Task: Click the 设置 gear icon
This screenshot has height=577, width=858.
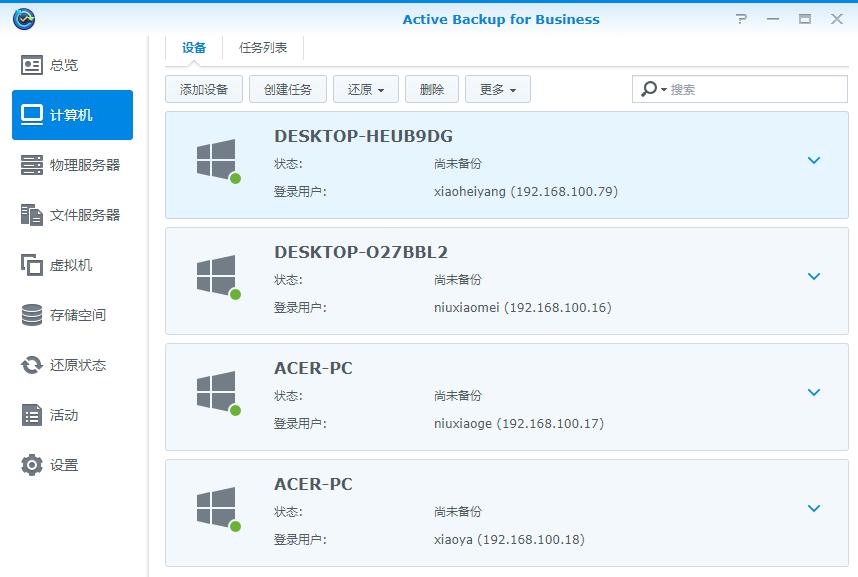Action: (x=32, y=465)
